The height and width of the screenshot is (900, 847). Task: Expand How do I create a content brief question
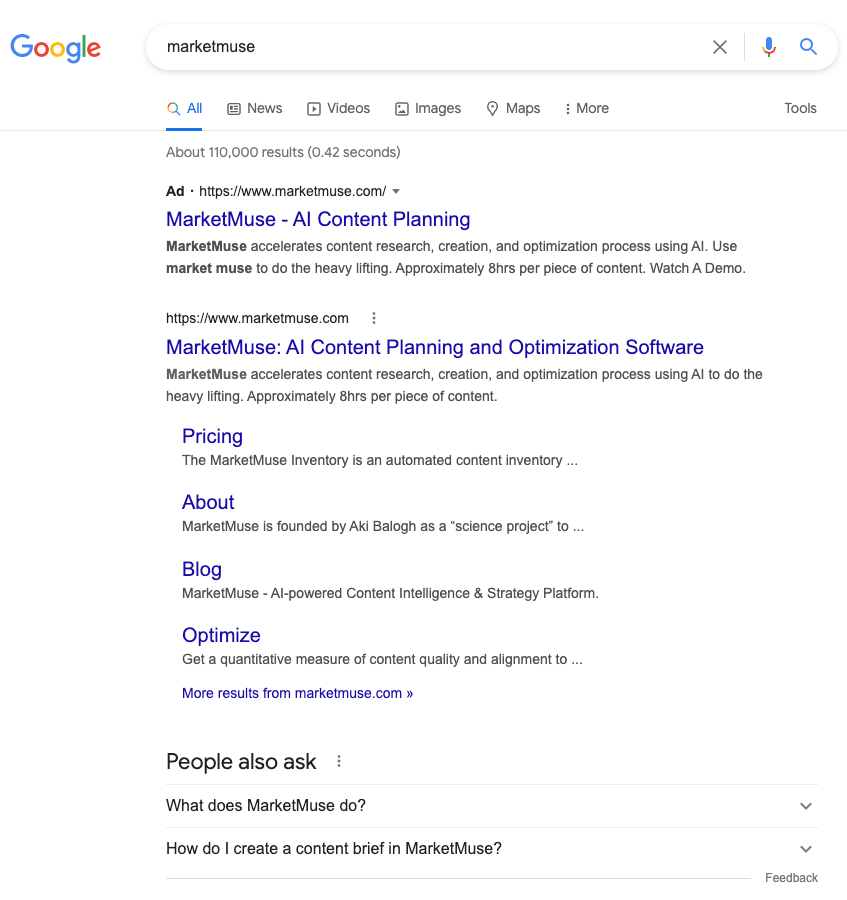click(x=806, y=848)
